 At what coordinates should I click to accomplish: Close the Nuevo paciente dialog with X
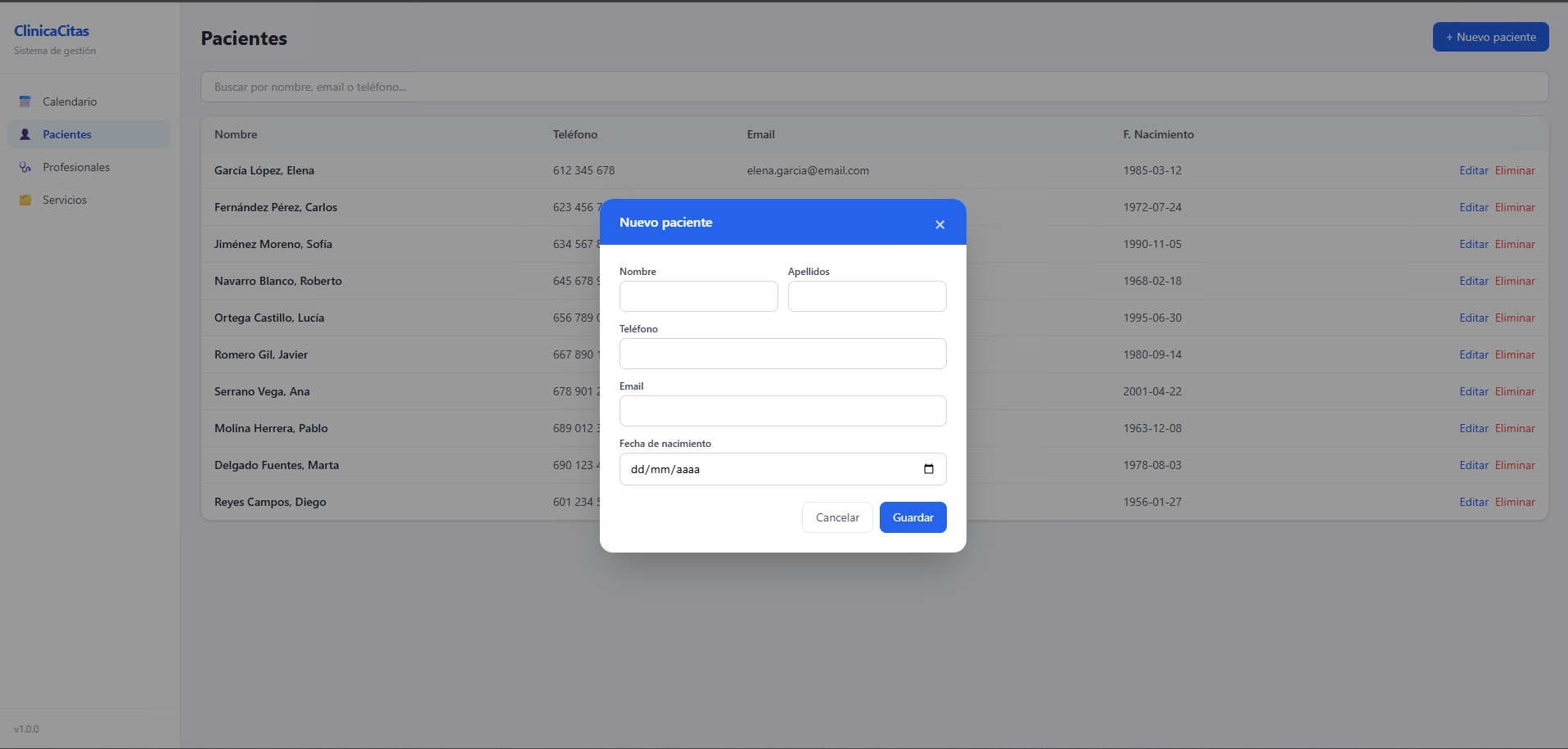[x=939, y=224]
